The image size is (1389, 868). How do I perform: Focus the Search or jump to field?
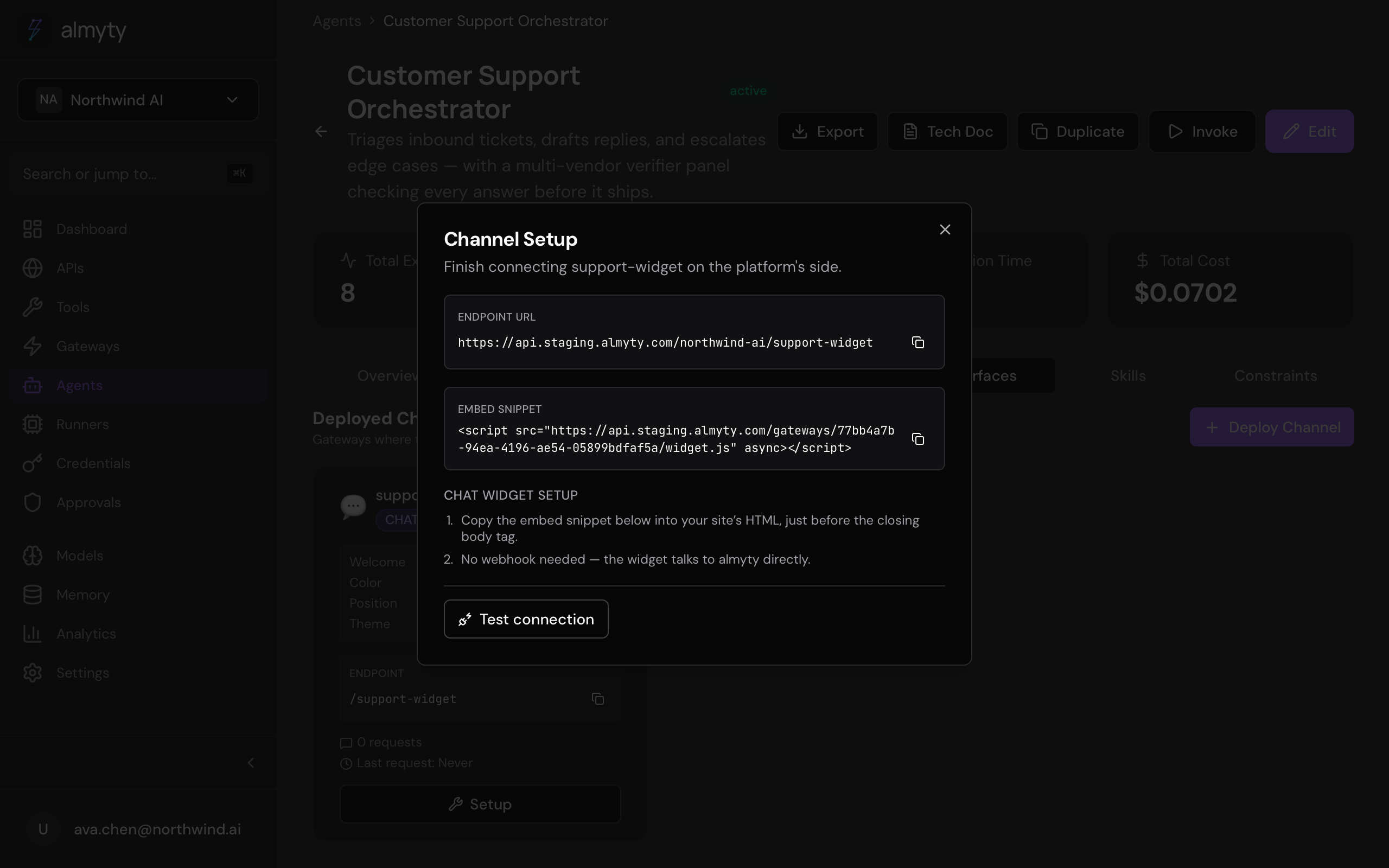click(138, 174)
